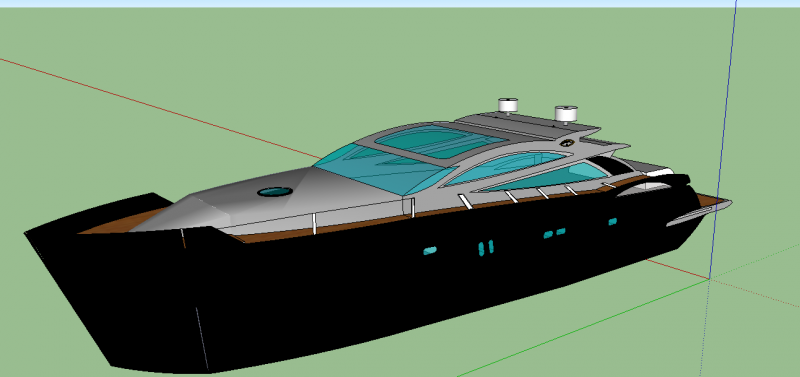
Task: Select the right white radar dome
Action: (566, 113)
